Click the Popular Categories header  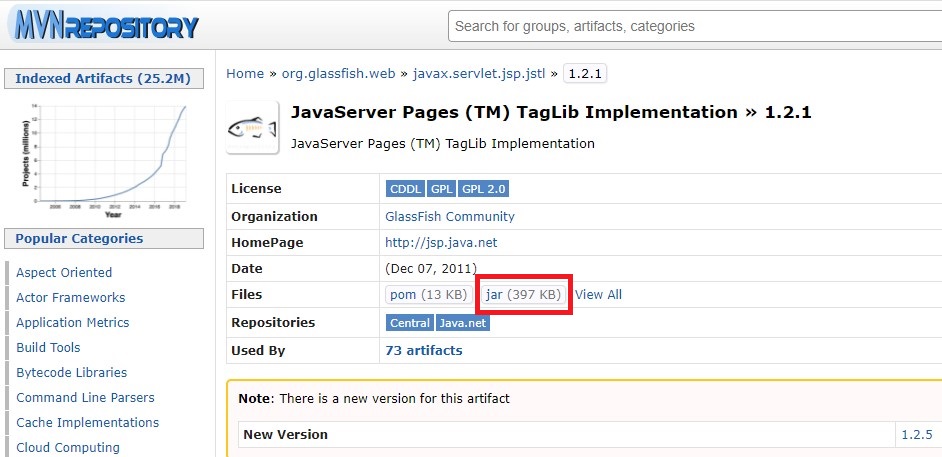103,238
